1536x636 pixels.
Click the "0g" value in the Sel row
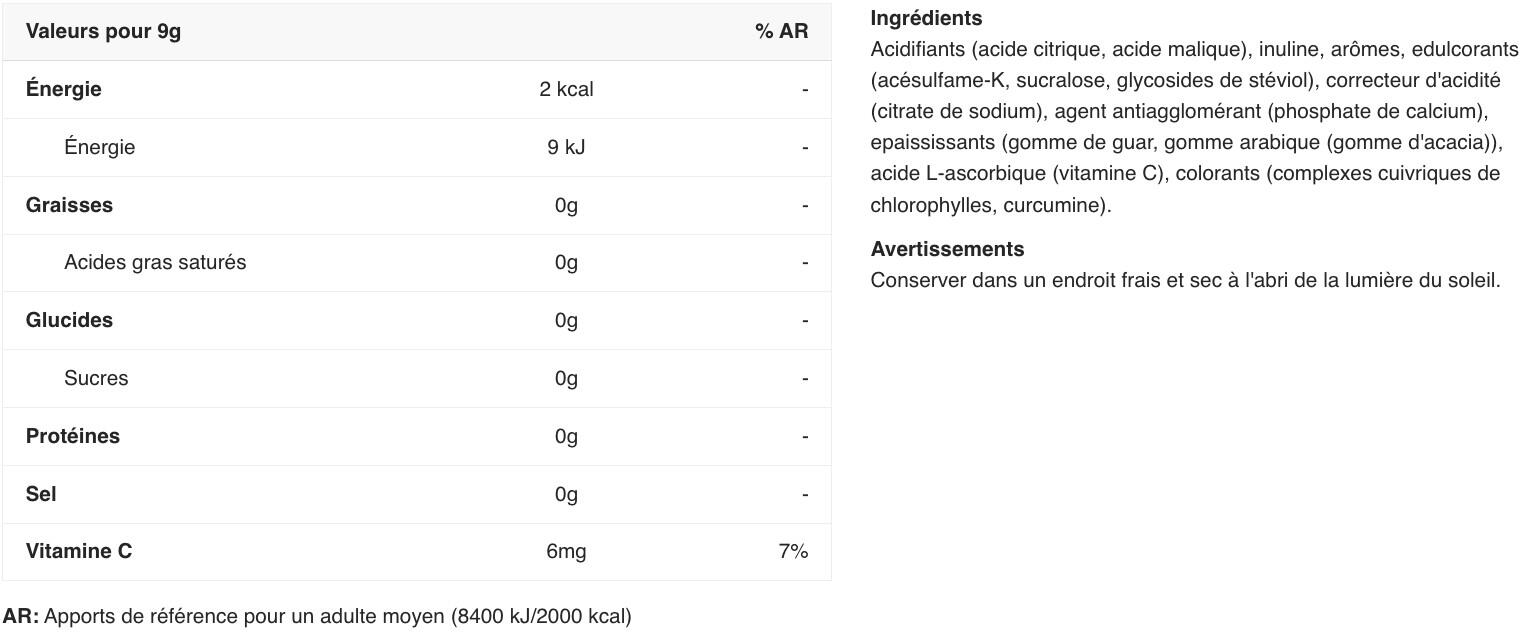[566, 494]
